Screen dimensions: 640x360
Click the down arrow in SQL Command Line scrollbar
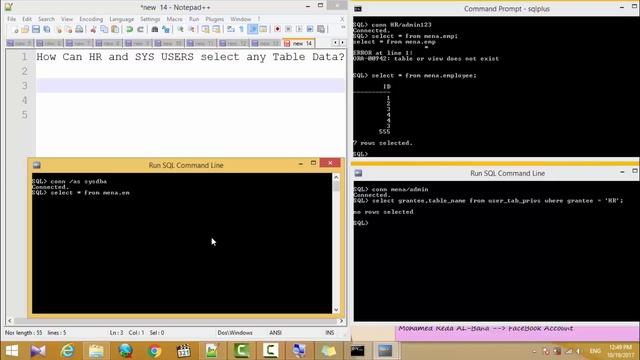pos(336,310)
